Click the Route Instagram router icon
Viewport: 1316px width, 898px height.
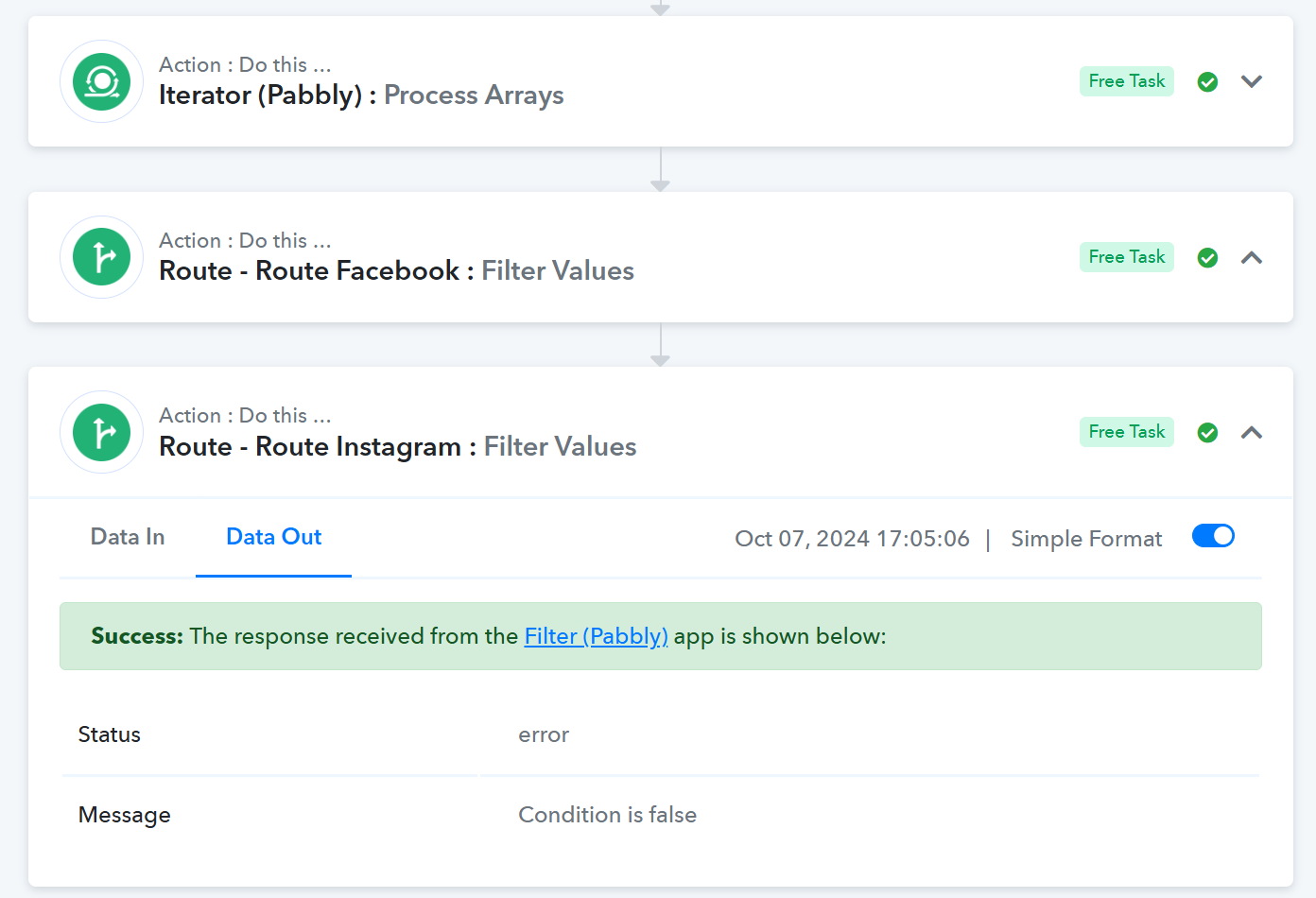(101, 432)
